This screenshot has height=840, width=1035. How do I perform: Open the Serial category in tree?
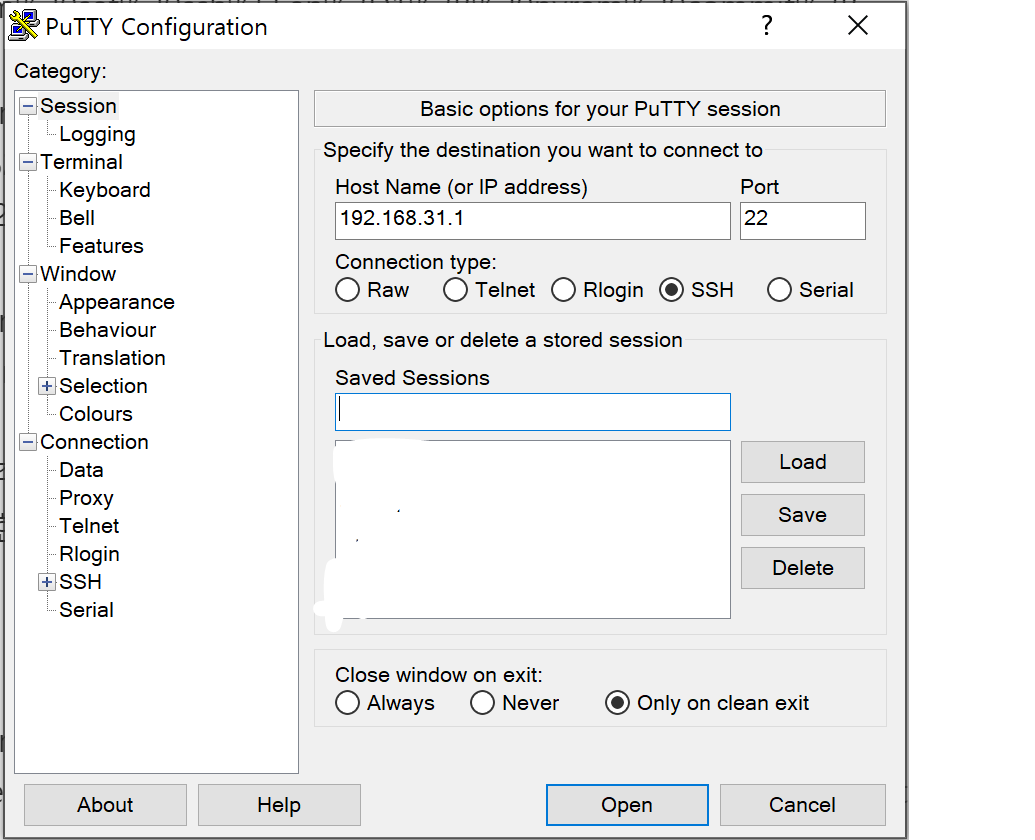86,610
